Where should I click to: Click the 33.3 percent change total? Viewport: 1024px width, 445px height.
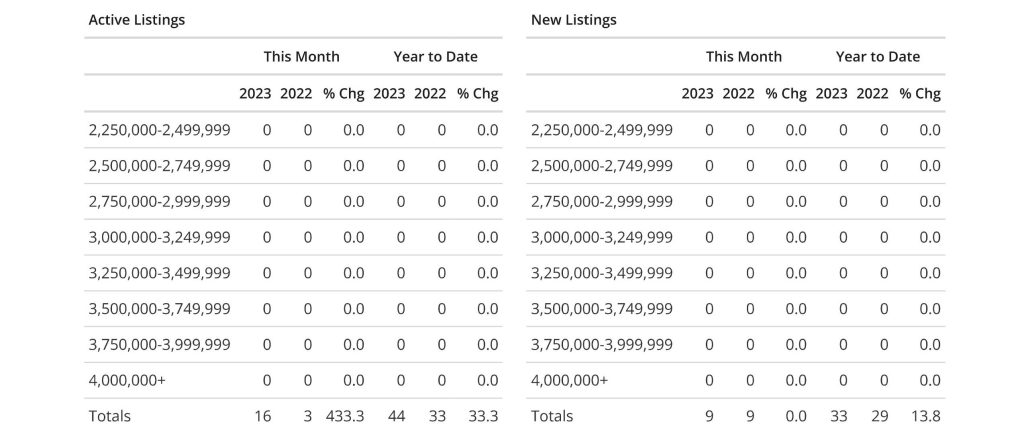tap(485, 416)
